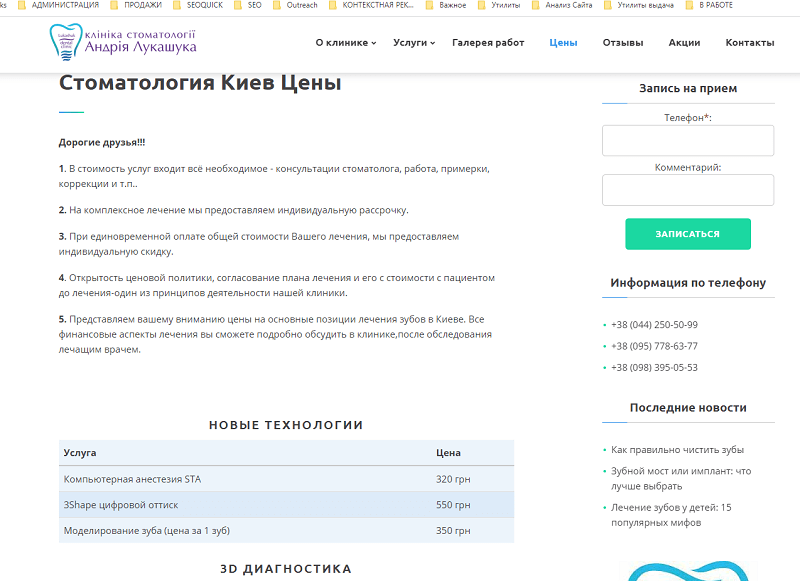Screen dimensions: 800x581
Task: Open the ПРОДАЖИ bookmark folder
Action: 141,5
